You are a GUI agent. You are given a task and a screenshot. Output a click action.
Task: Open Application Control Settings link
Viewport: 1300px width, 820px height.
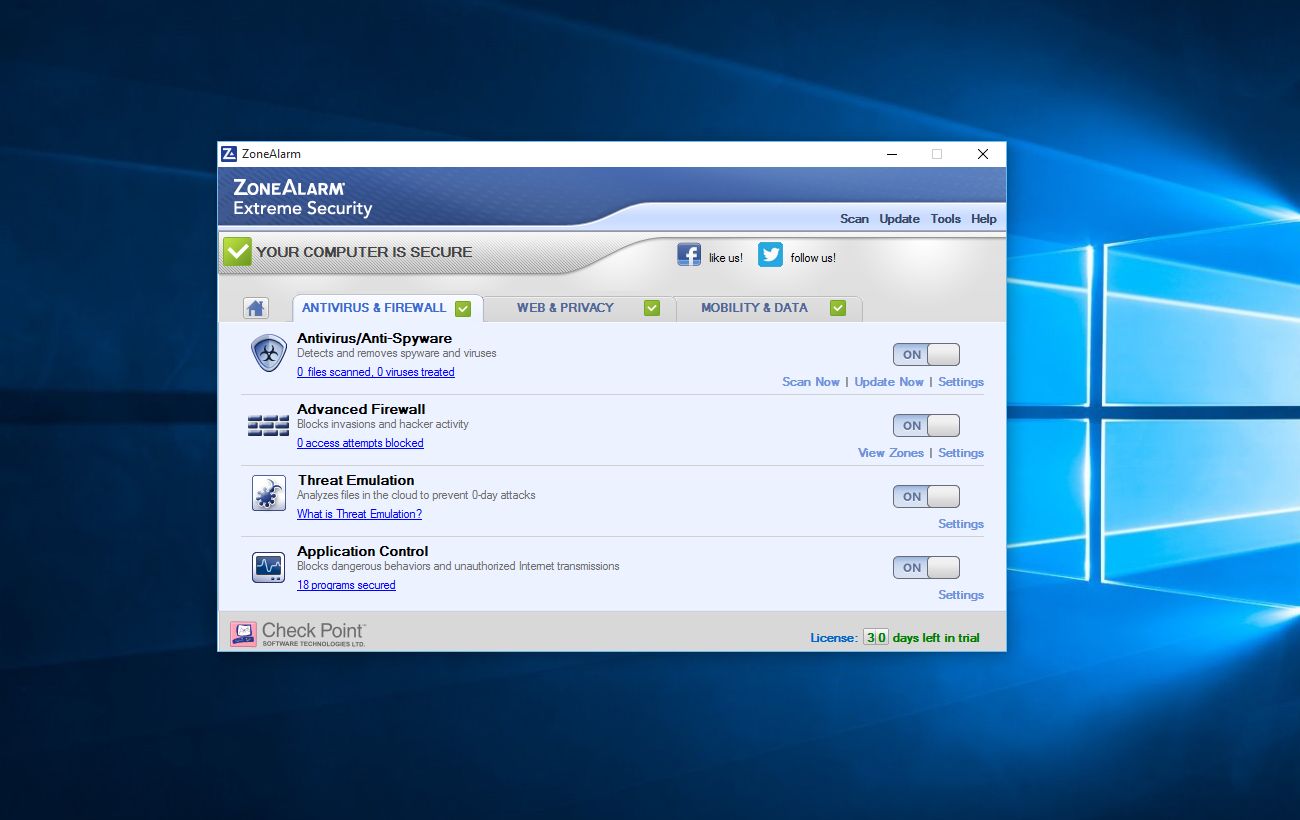(961, 595)
